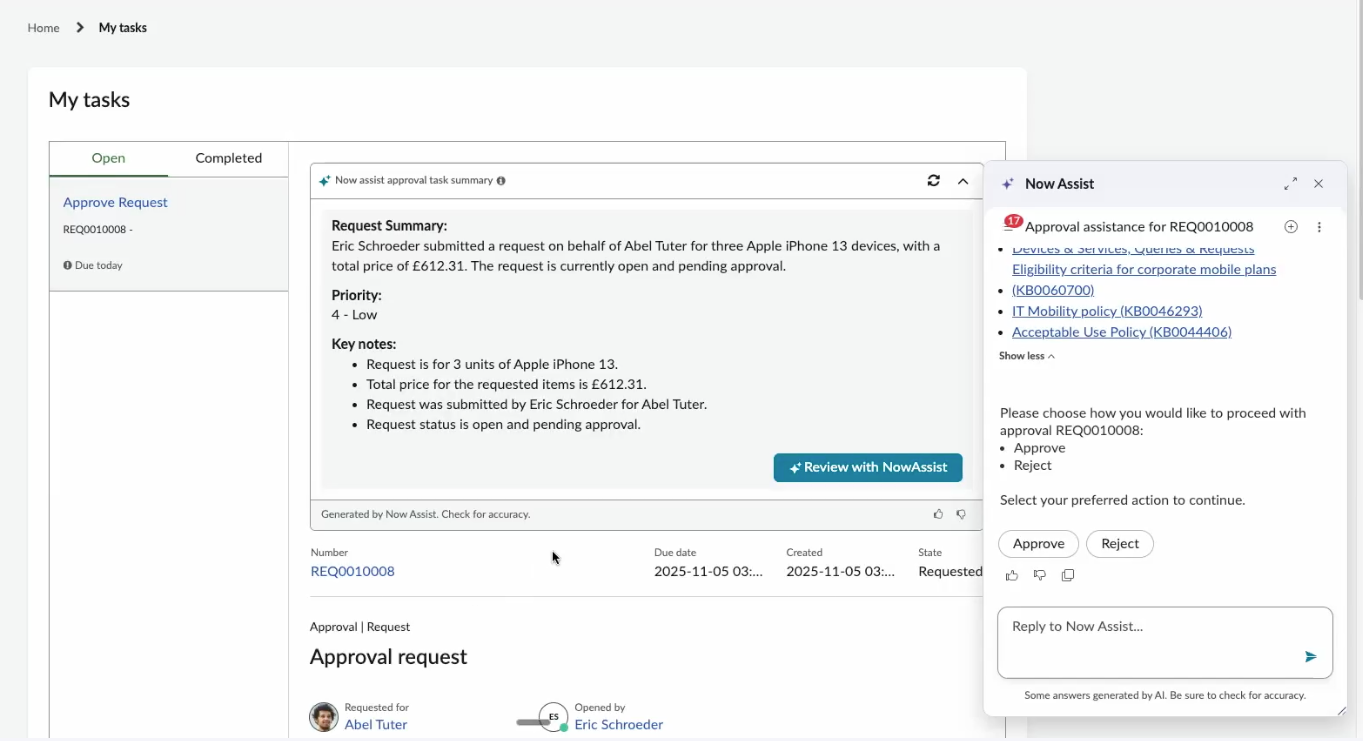
Task: Open Eric Schroeder's profile link
Action: coord(619,724)
